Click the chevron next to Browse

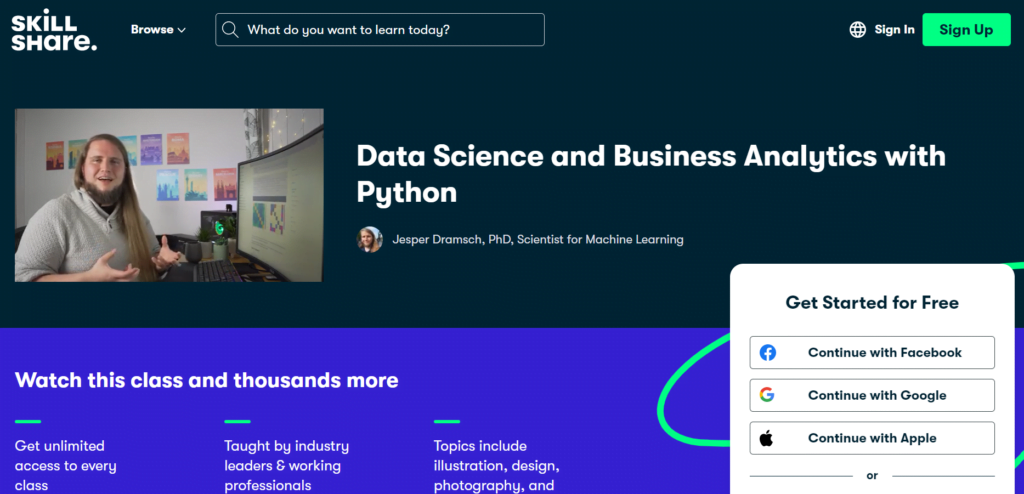[182, 30]
